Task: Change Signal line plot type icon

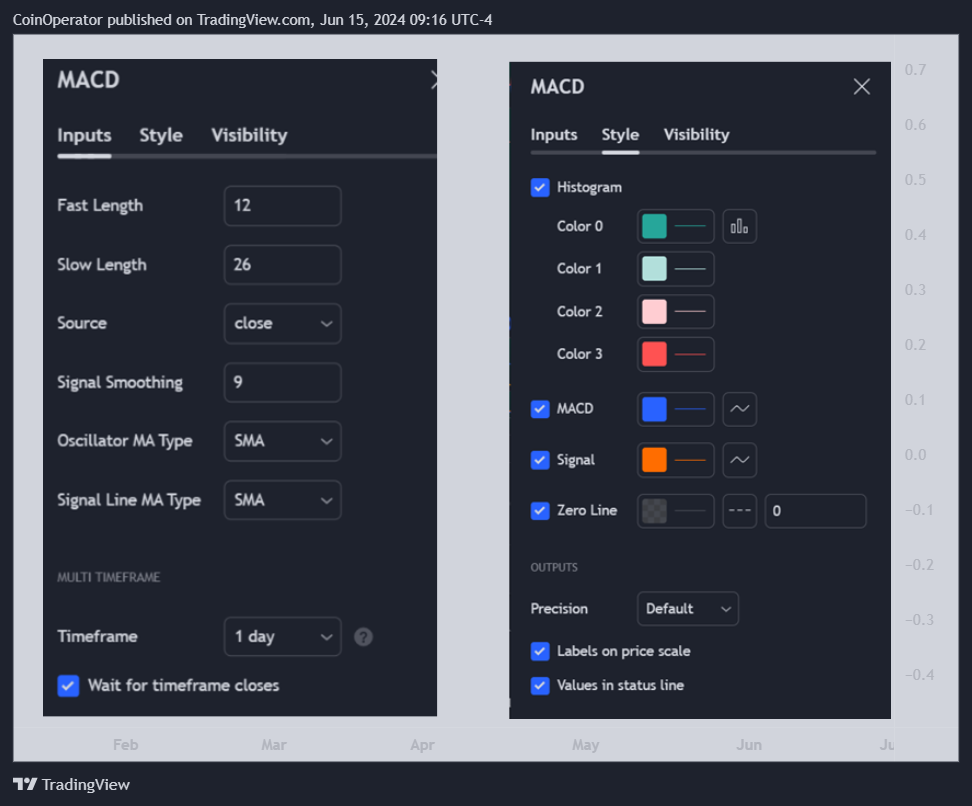Action: (740, 460)
